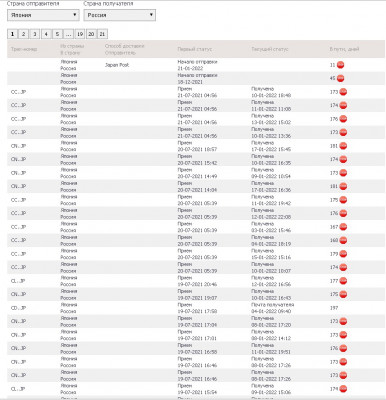Click stop icon for row received 11-01-2022 19:42
The width and height of the screenshot is (386, 400).
pos(343,200)
